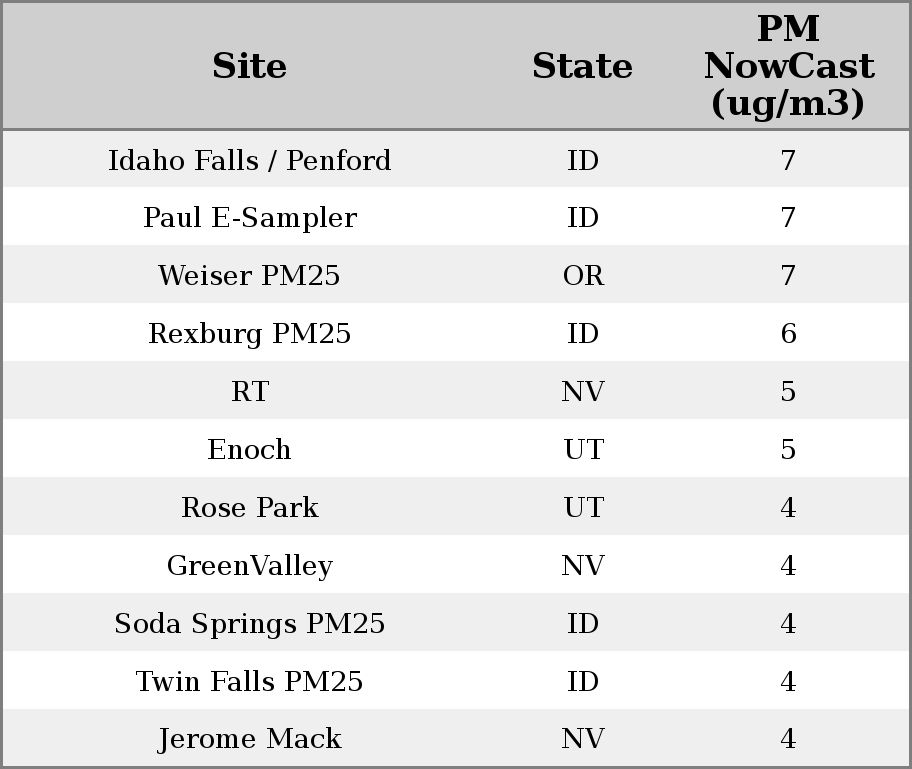
Task: Click the OR state cell for Weiser
Action: 583,276
